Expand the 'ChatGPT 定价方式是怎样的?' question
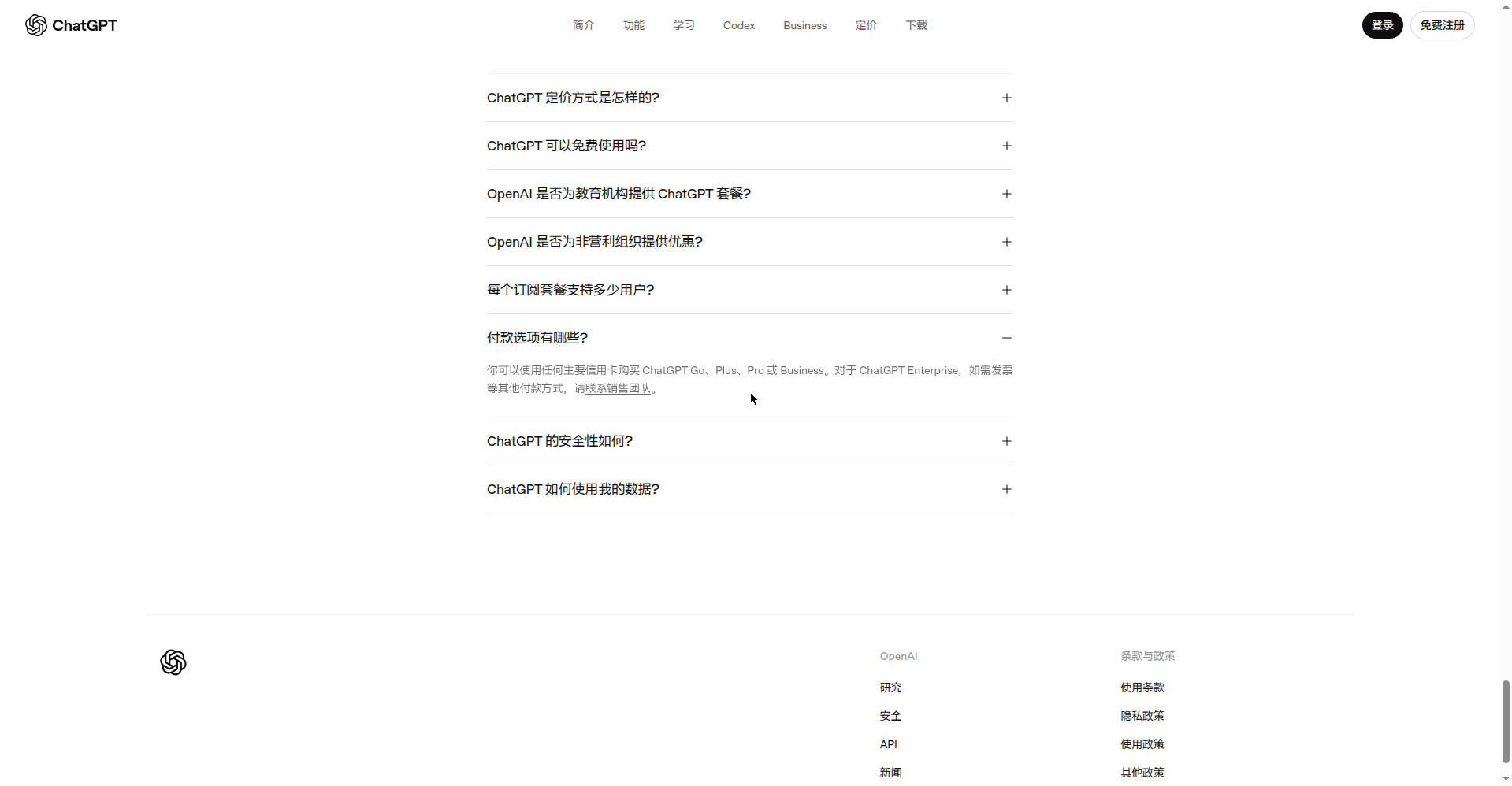The width and height of the screenshot is (1512, 786). tap(749, 98)
